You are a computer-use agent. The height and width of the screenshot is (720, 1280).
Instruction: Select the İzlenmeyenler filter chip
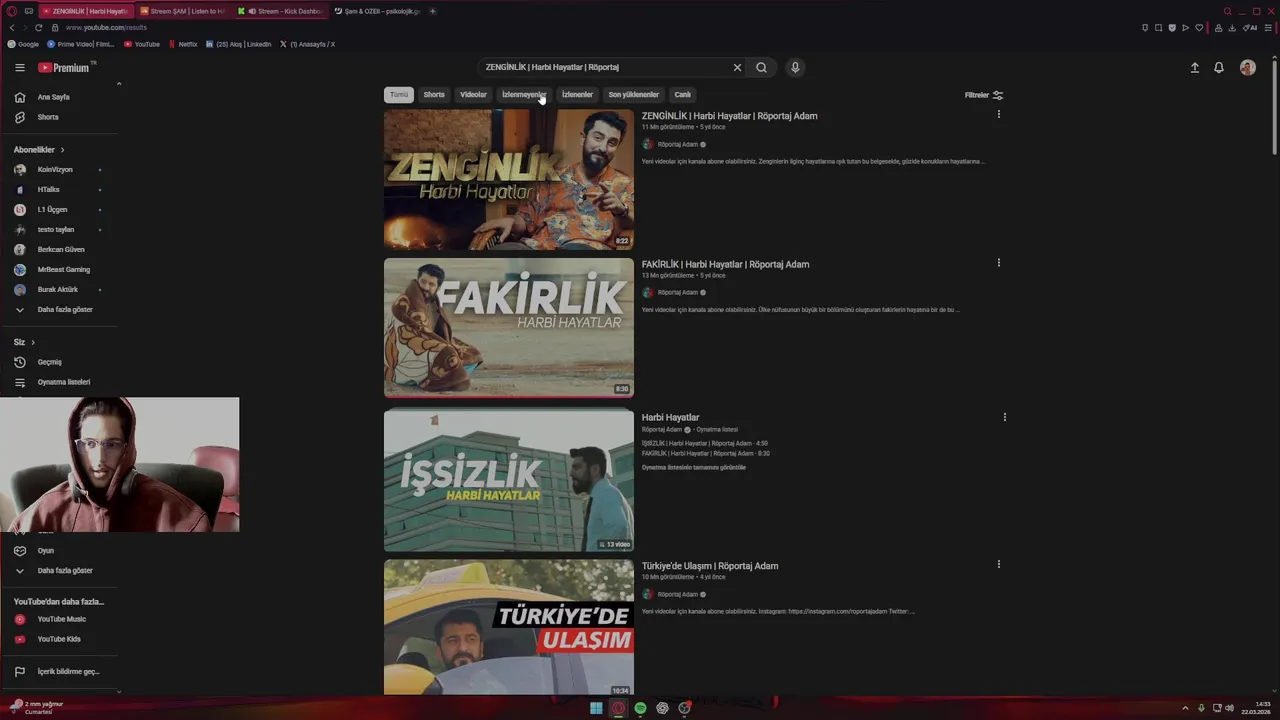(x=524, y=95)
